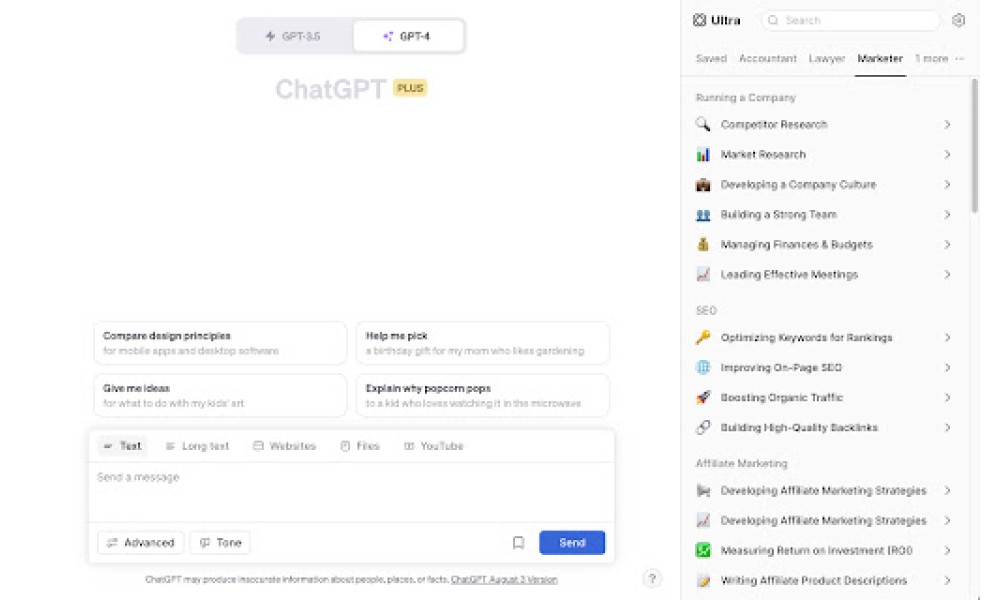Viewport: 1000px width, 600px height.
Task: Select the Files input mode
Action: [360, 446]
